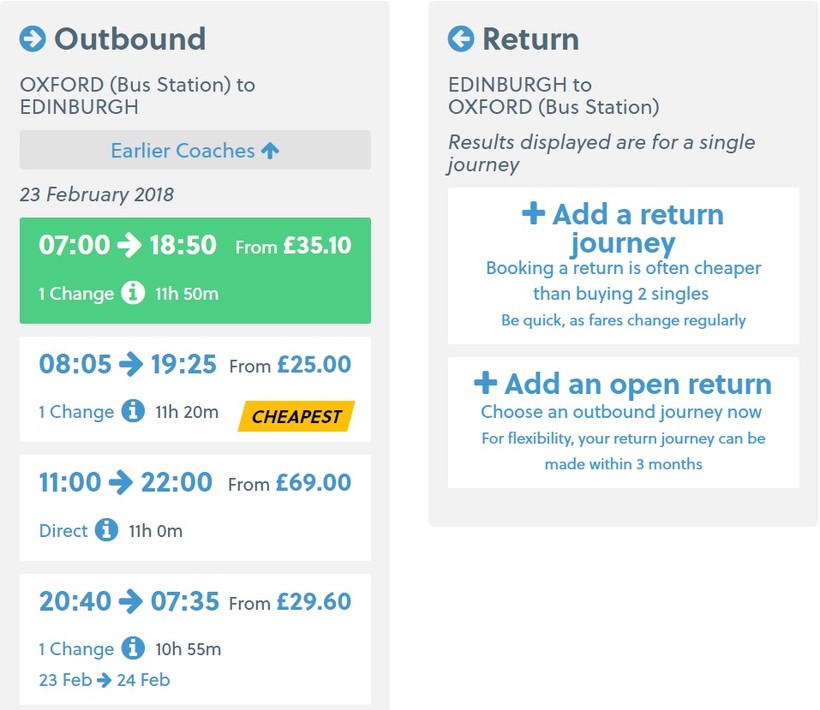
Task: Click plus icon beside Add a return journey
Action: (534, 214)
